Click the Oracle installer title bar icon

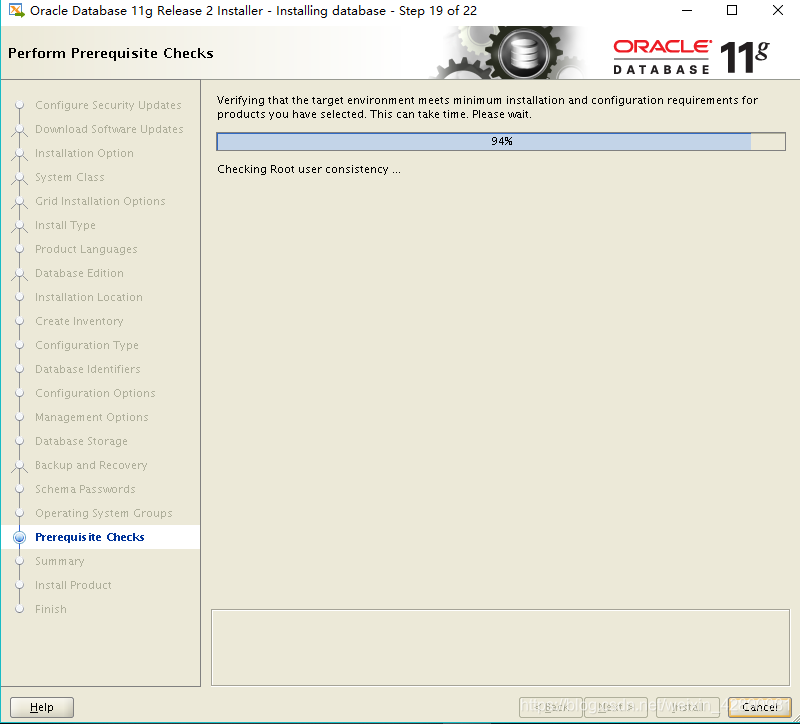(16, 10)
